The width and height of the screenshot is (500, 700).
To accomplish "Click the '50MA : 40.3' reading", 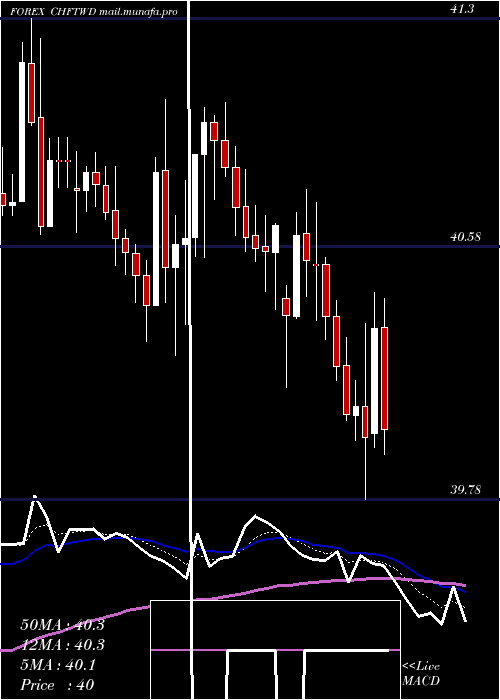I will [62, 625].
